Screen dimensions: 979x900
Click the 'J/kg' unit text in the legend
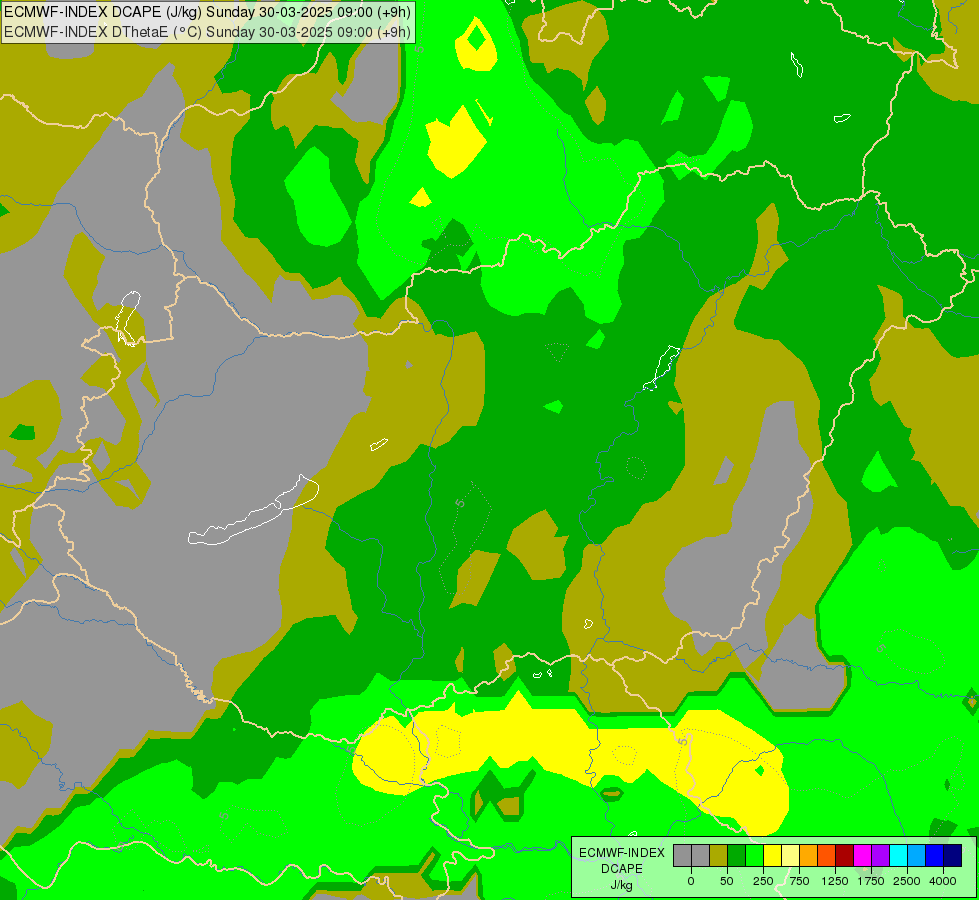click(622, 886)
